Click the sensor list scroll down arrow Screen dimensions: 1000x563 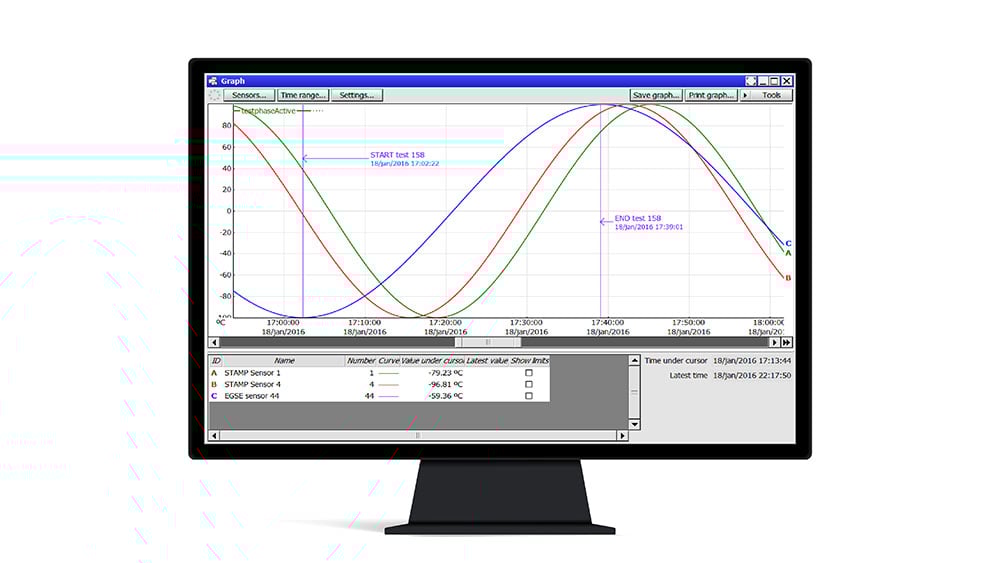pyautogui.click(x=634, y=424)
